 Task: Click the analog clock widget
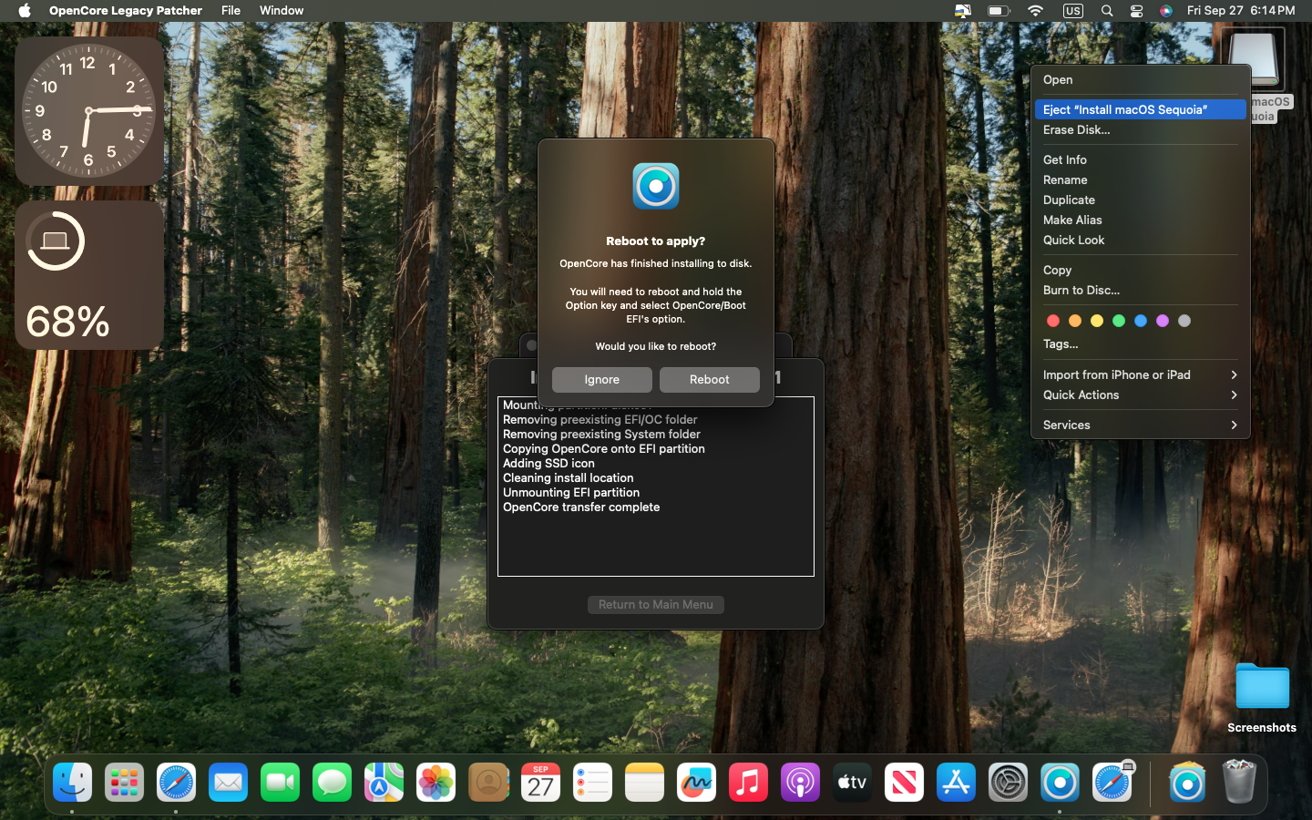pos(88,110)
